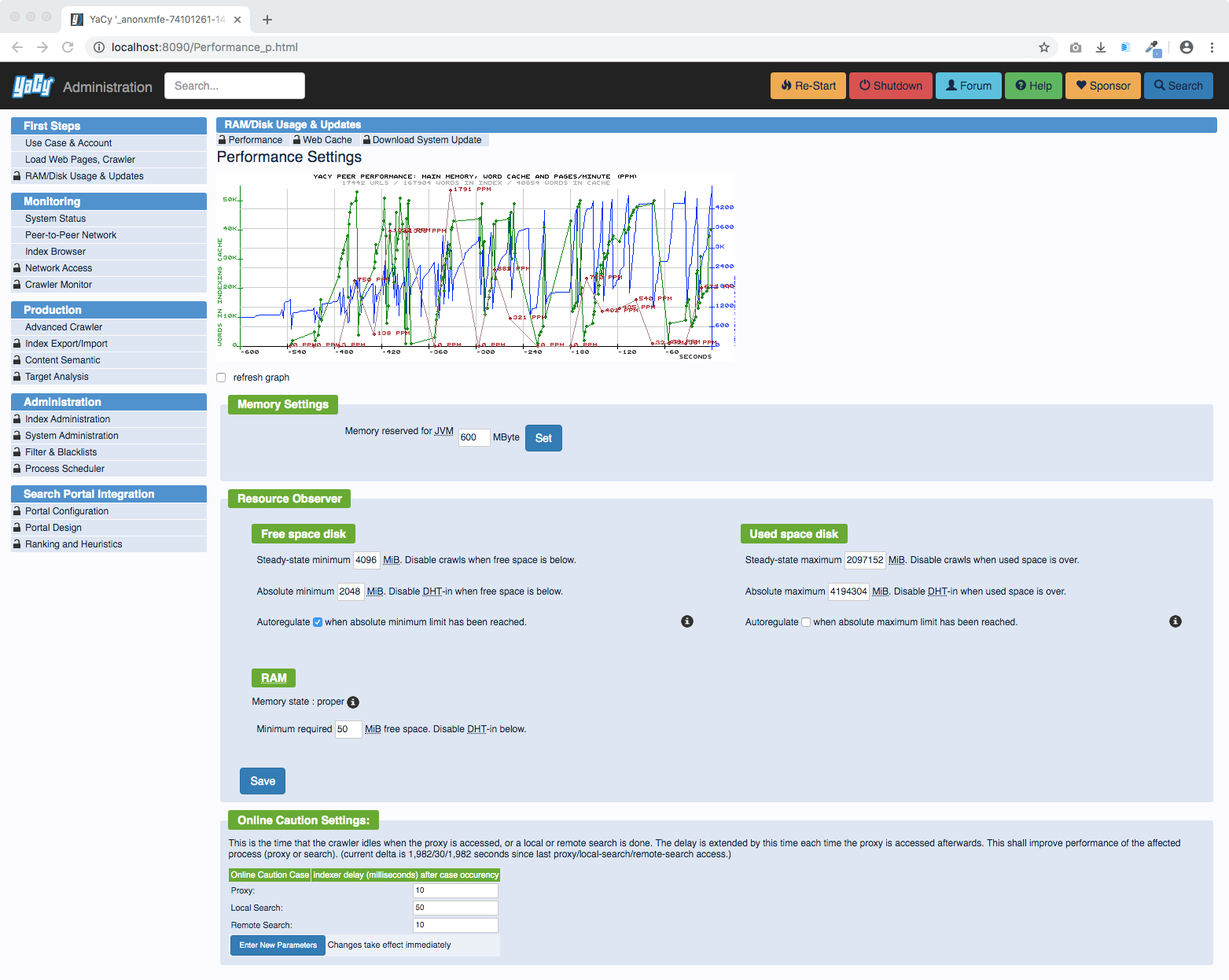Image resolution: width=1229 pixels, height=980 pixels.
Task: Open the Help button
Action: pos(1033,86)
